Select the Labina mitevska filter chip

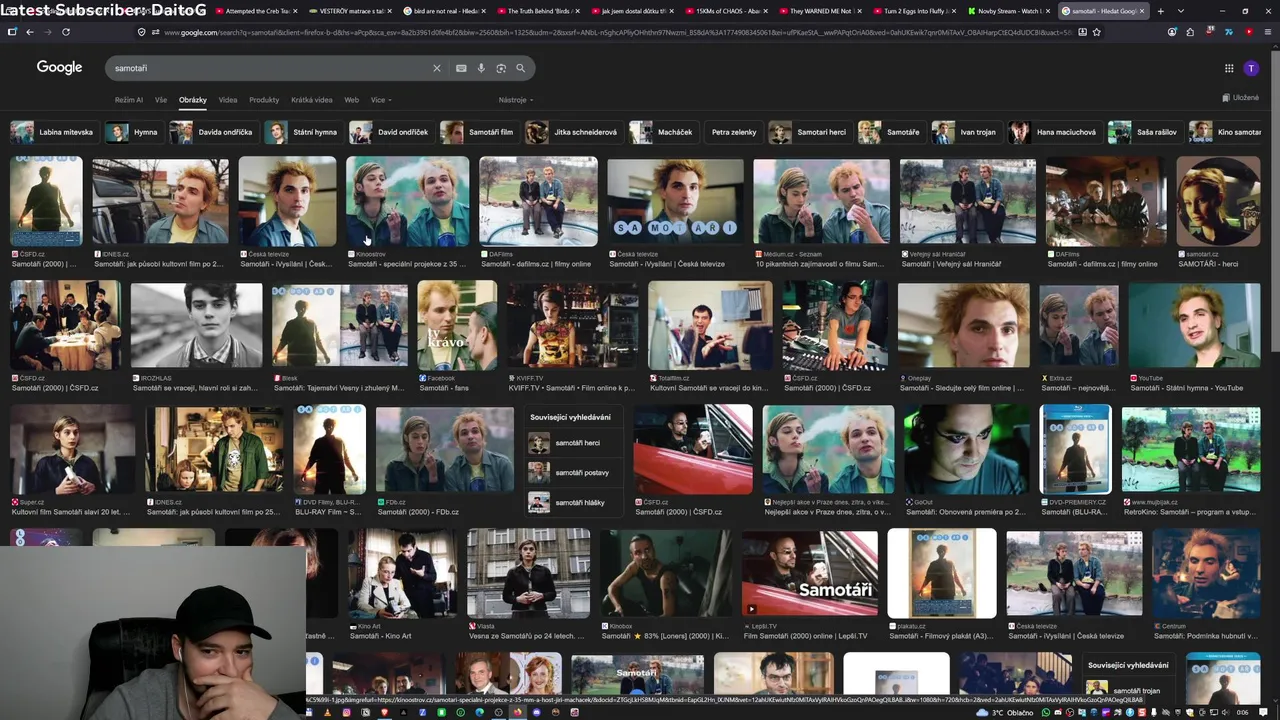tap(54, 132)
